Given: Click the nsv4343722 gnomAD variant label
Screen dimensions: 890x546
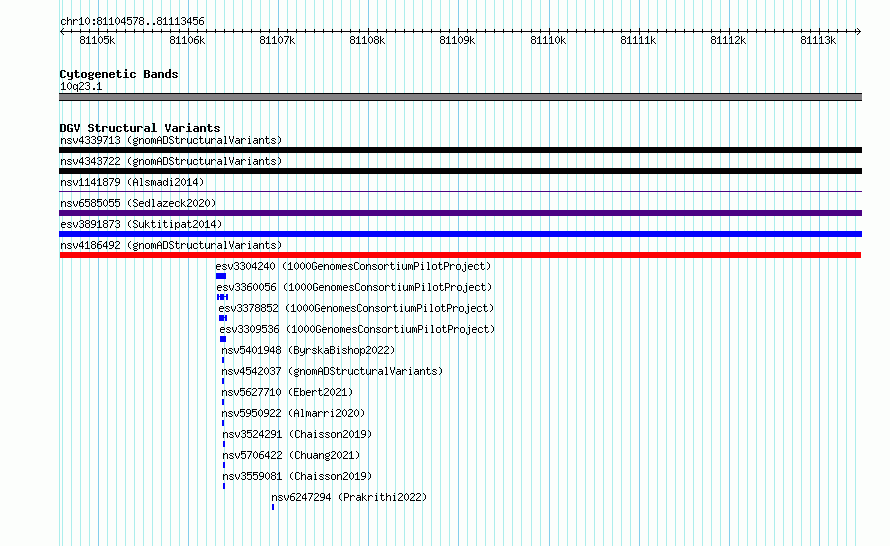Looking at the screenshot, I should (x=171, y=161).
